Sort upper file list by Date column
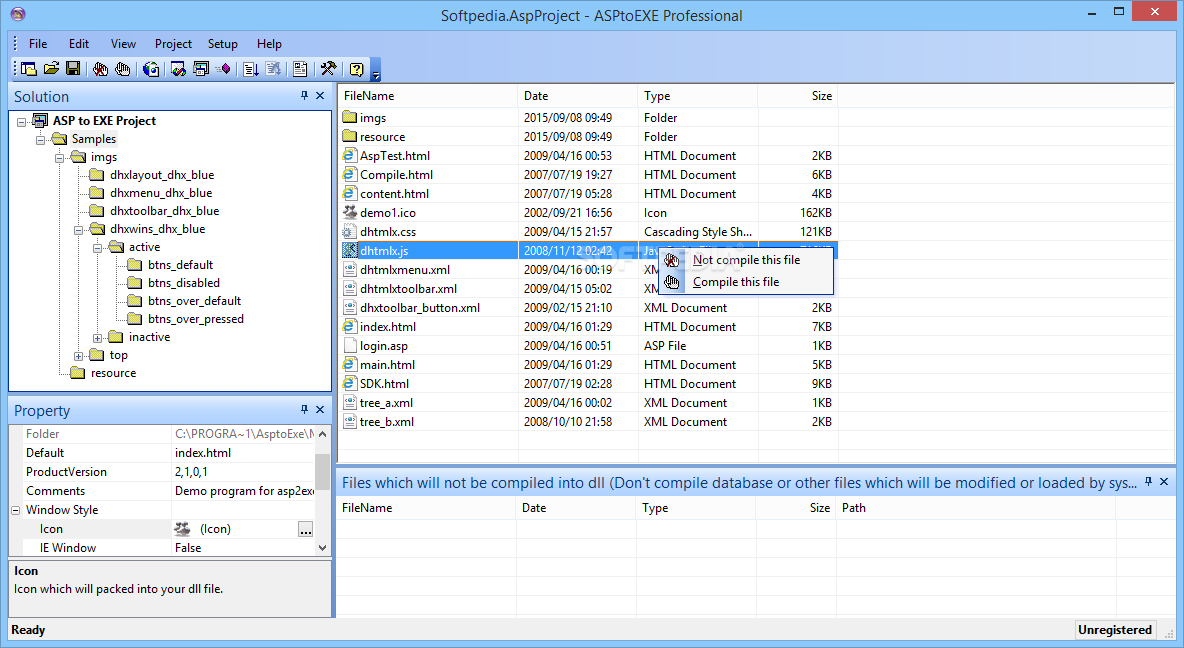 (x=578, y=96)
